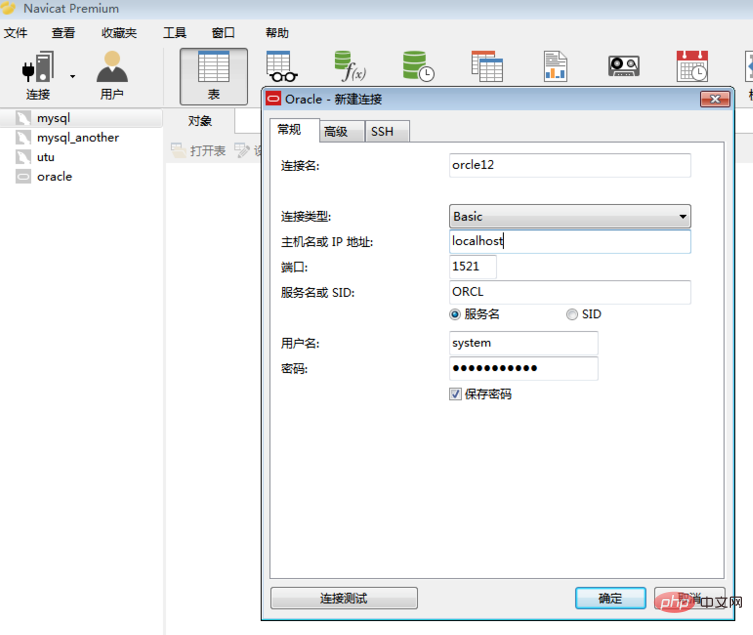Open the Query tables icon

(487, 66)
